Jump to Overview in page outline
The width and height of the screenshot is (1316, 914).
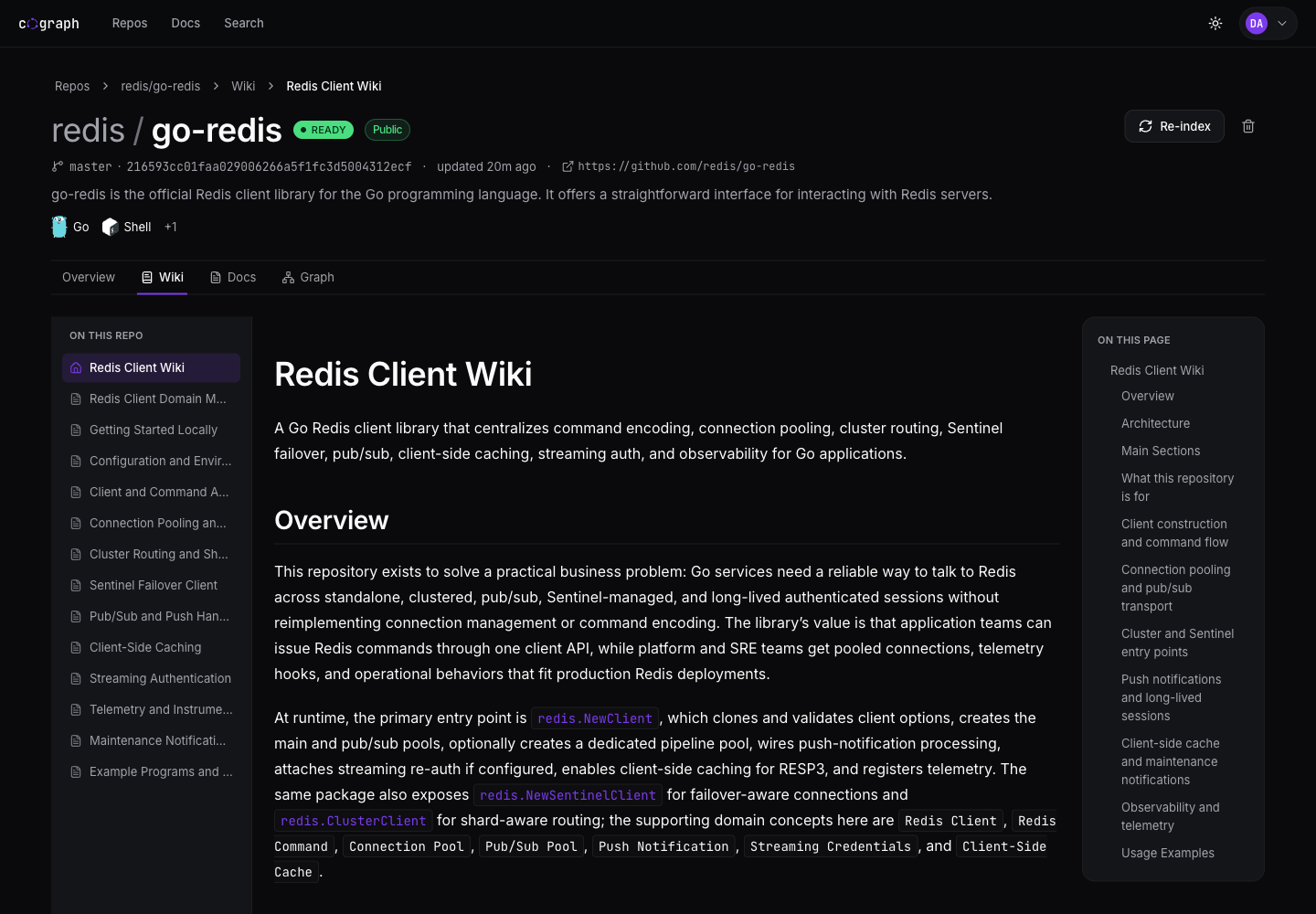point(1148,396)
